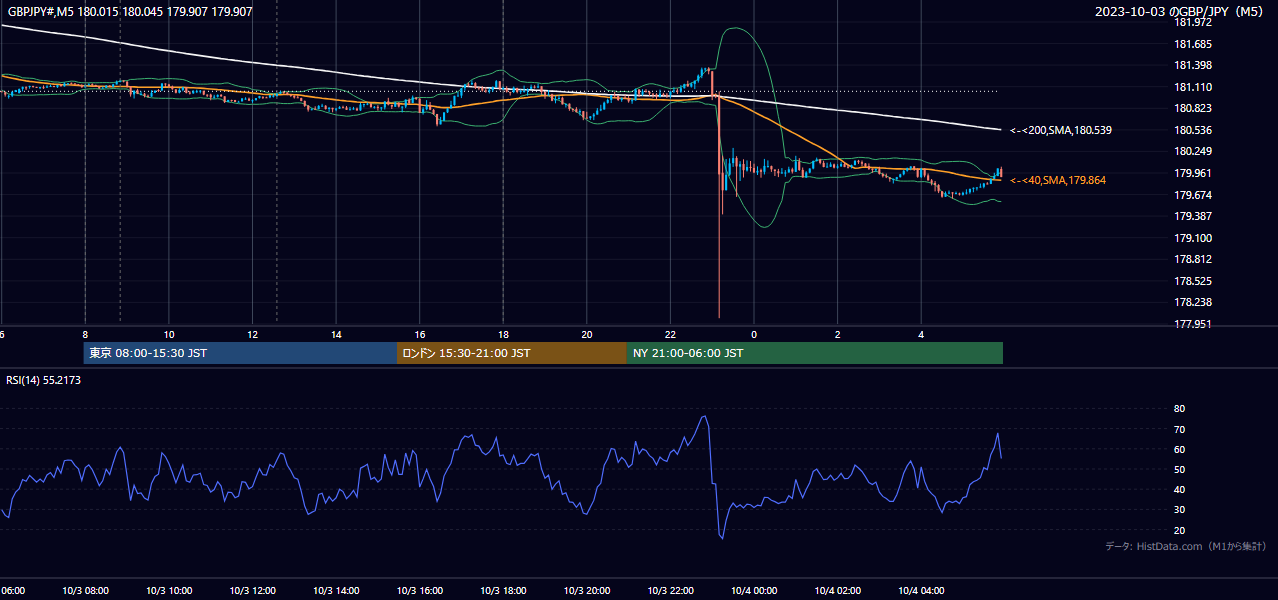
Task: Click the RSI 50 level label
Action: pyautogui.click(x=1179, y=469)
